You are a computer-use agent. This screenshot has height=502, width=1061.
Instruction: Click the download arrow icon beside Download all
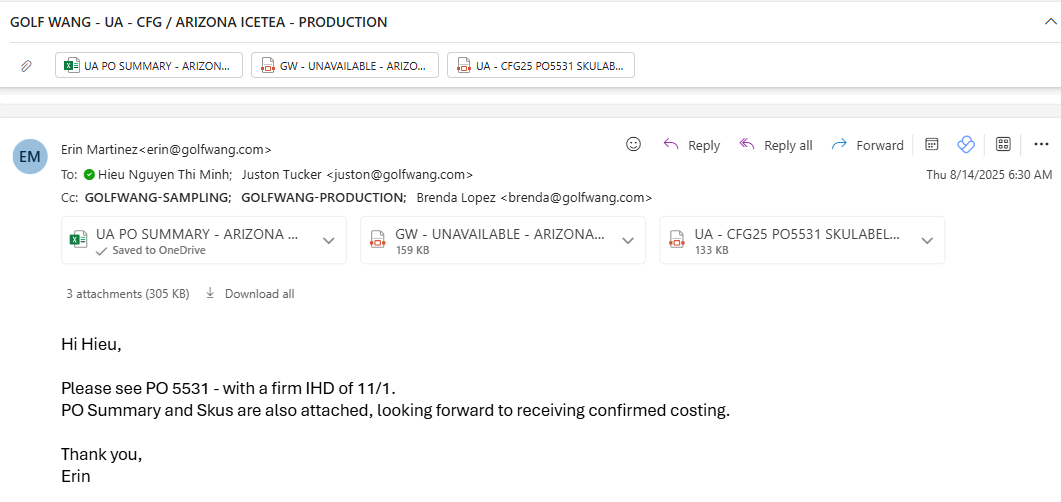[x=210, y=294]
